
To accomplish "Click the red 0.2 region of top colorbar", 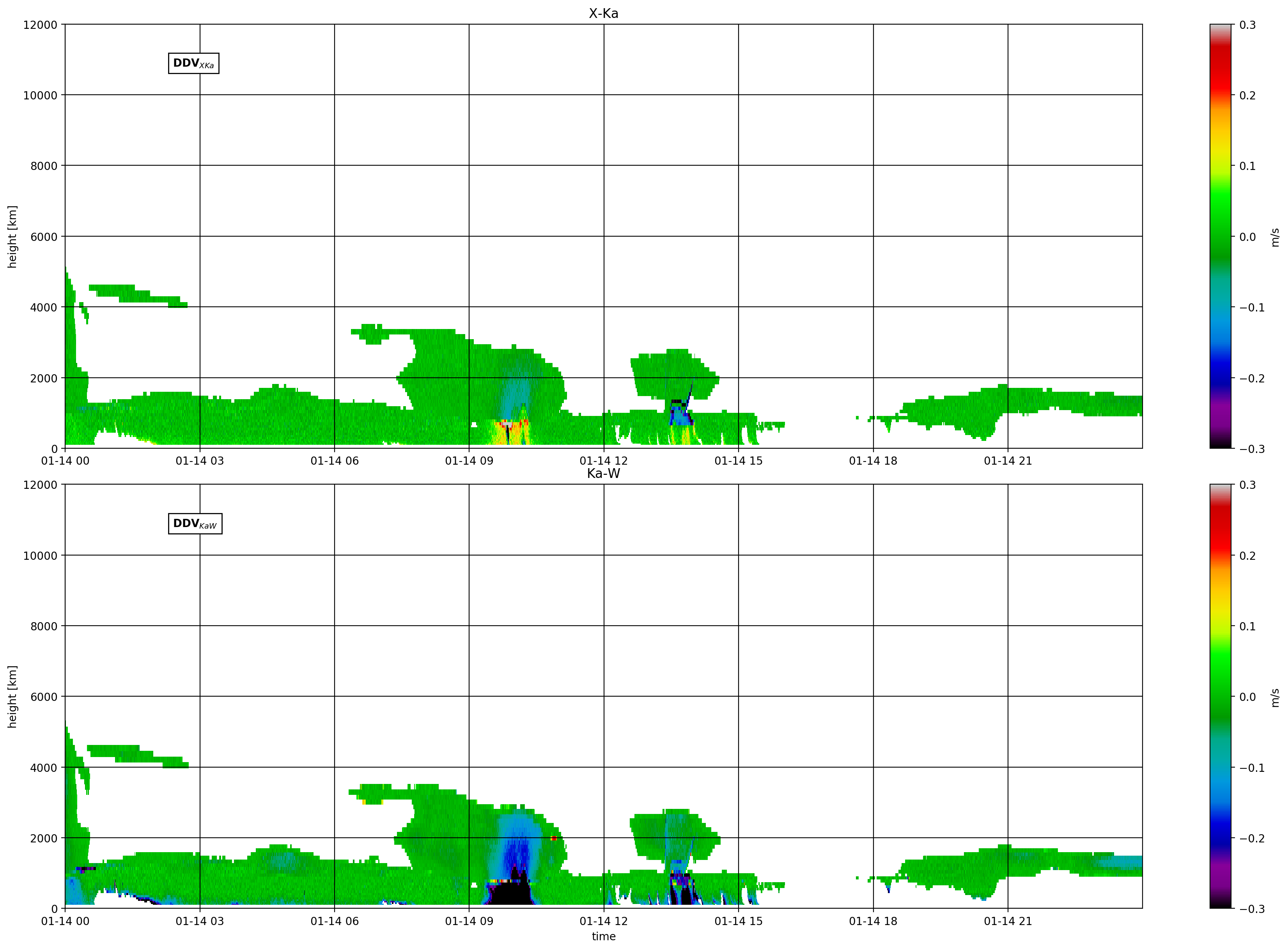I will pos(1220,95).
